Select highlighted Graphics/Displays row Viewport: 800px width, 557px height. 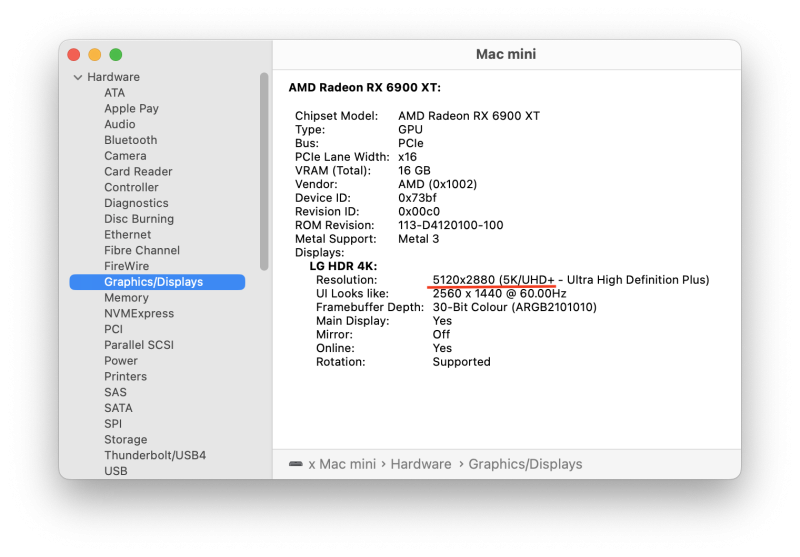(157, 282)
